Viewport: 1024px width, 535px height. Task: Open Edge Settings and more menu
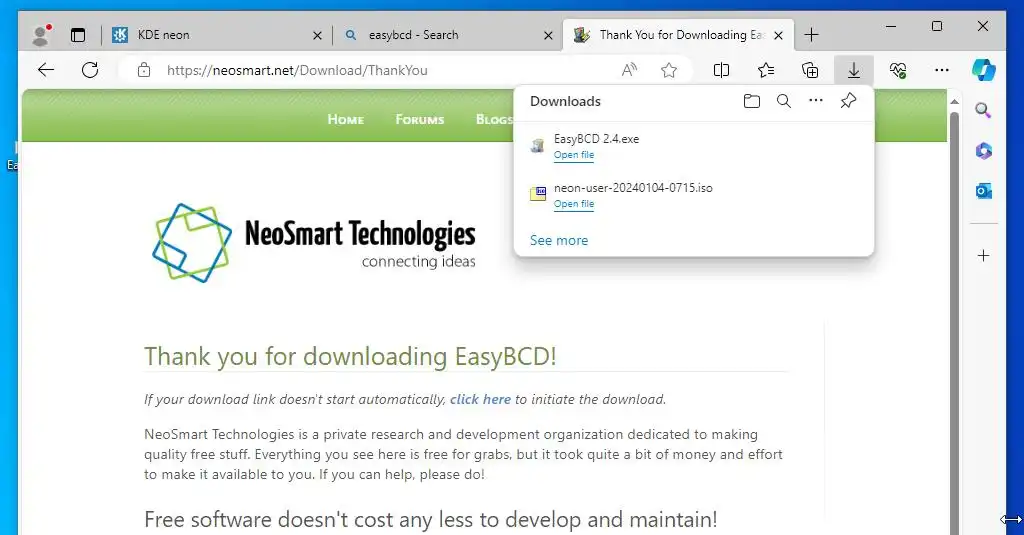click(942, 70)
